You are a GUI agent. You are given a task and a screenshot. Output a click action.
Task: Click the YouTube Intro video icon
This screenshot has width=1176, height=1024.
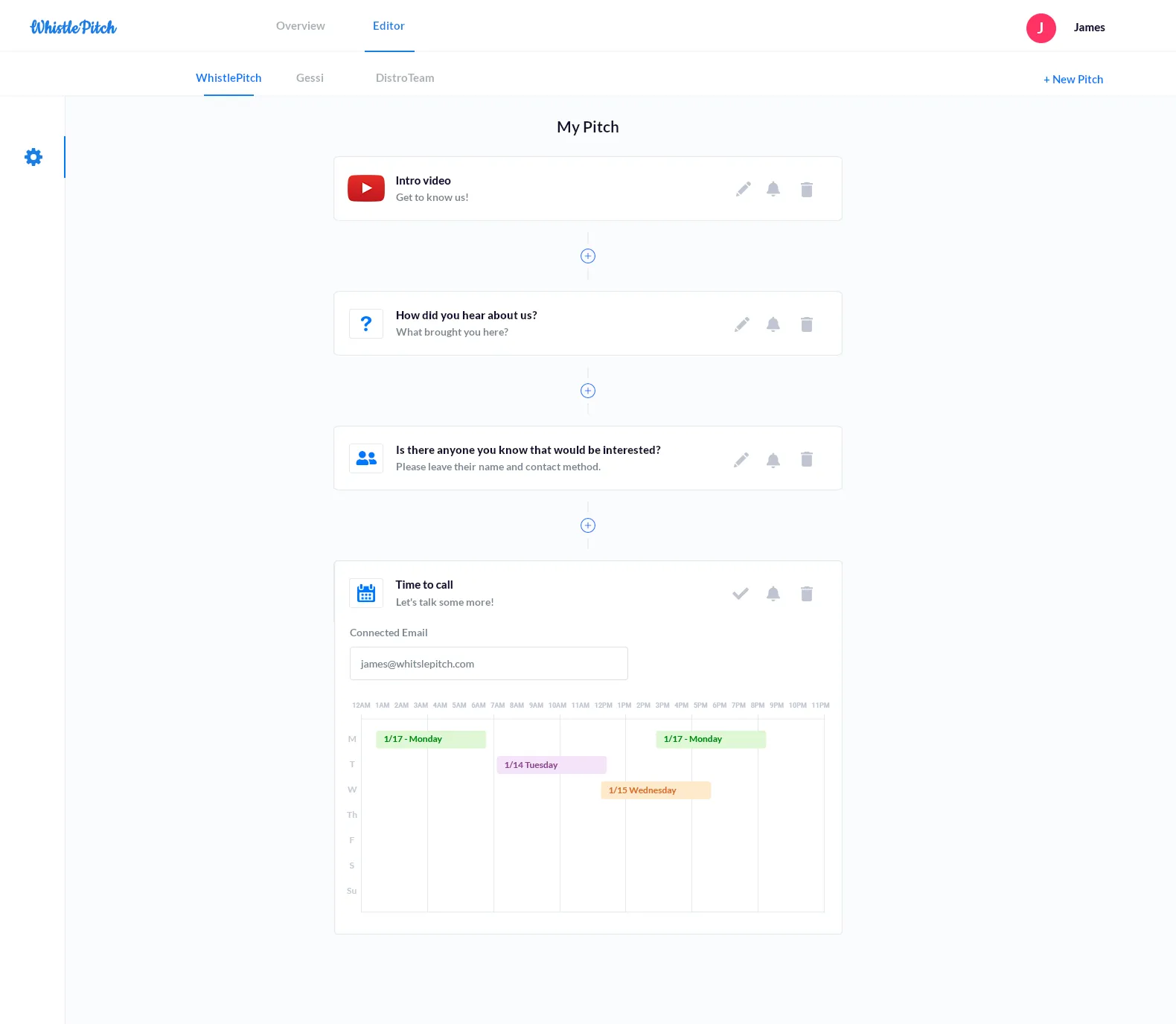pyautogui.click(x=366, y=188)
